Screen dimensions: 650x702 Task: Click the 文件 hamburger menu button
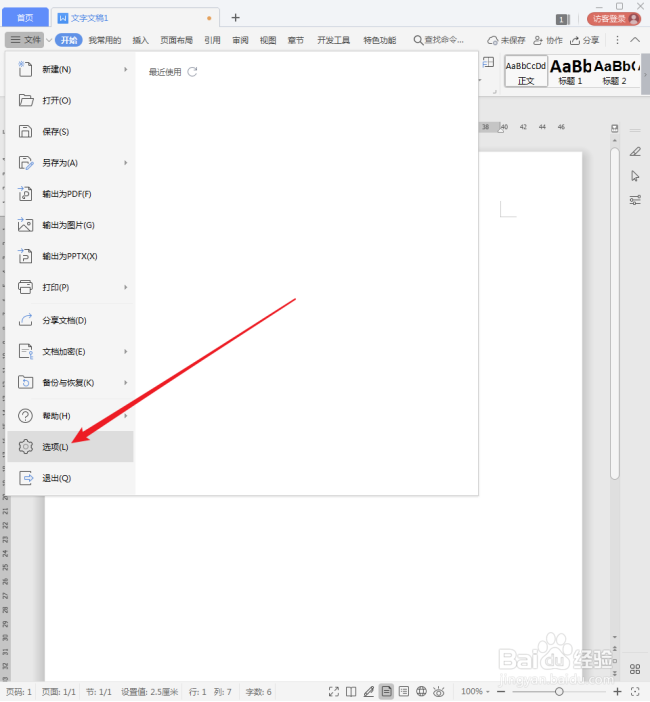pyautogui.click(x=25, y=40)
